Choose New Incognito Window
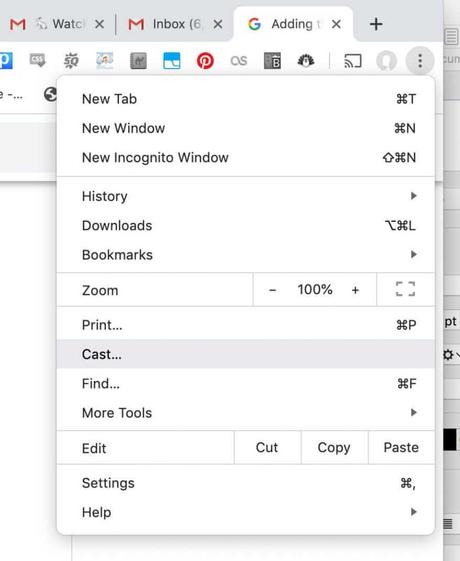The width and height of the screenshot is (460, 561). (246, 157)
